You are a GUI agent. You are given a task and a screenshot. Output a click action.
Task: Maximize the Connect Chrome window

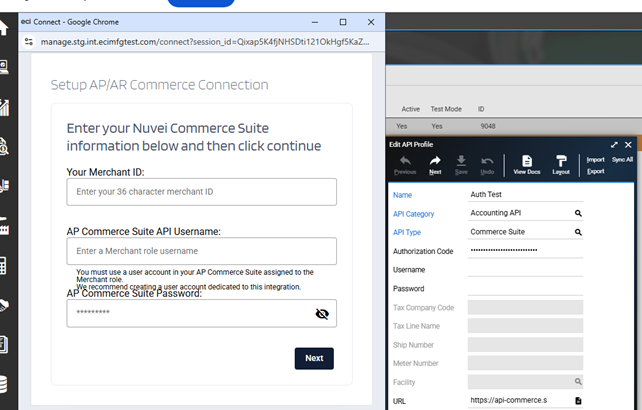point(343,22)
